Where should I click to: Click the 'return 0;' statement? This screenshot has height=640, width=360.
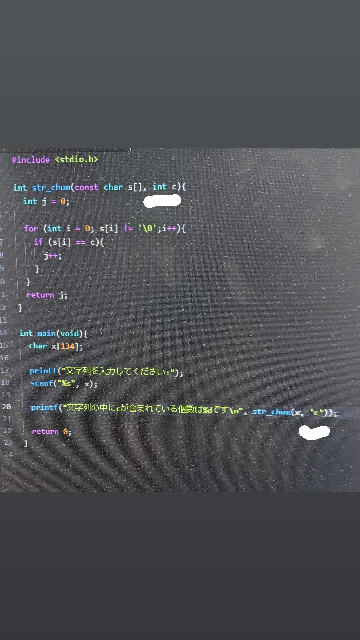point(51,431)
